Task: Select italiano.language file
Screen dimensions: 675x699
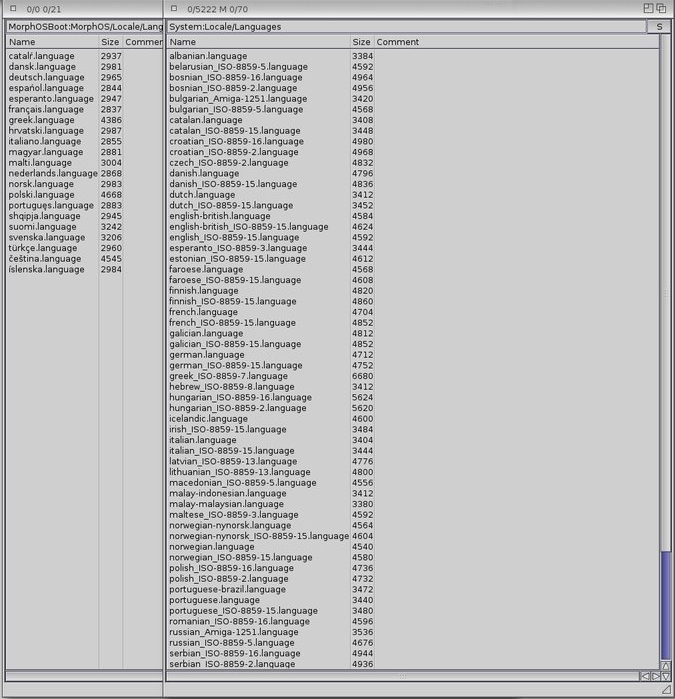Action: click(45, 141)
